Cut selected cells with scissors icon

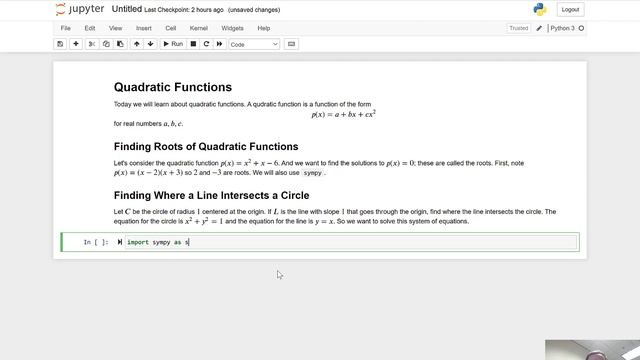point(92,44)
